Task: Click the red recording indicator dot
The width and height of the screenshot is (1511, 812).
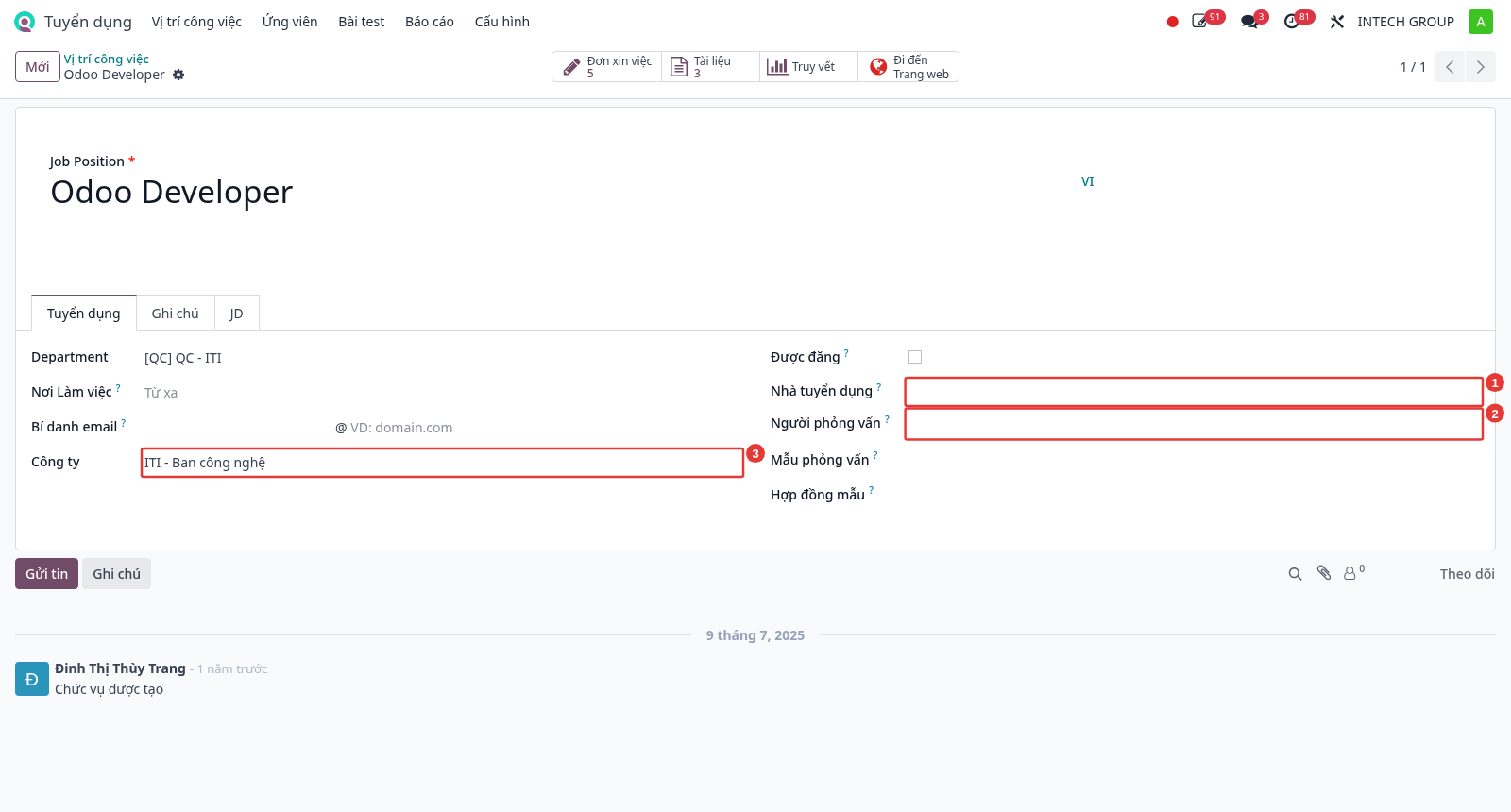Action: (1173, 22)
